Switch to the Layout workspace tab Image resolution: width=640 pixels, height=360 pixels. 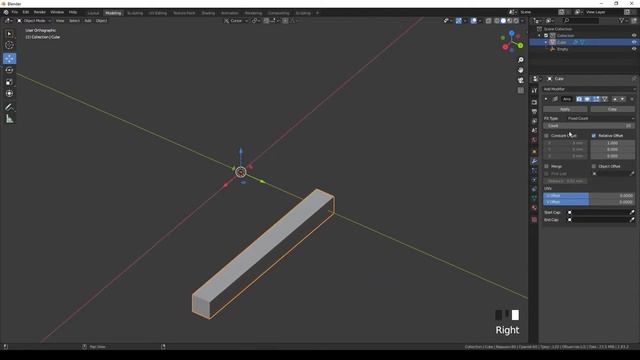[x=93, y=13]
